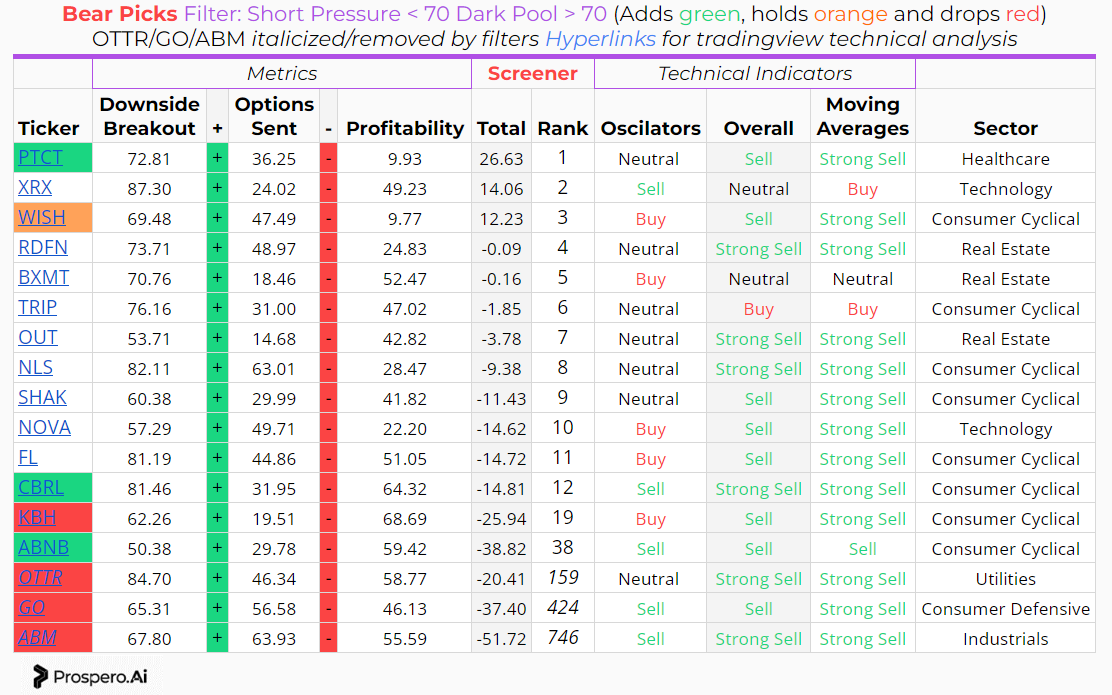The width and height of the screenshot is (1112, 695).
Task: Select the Downside Breakout column header
Action: coord(150,116)
